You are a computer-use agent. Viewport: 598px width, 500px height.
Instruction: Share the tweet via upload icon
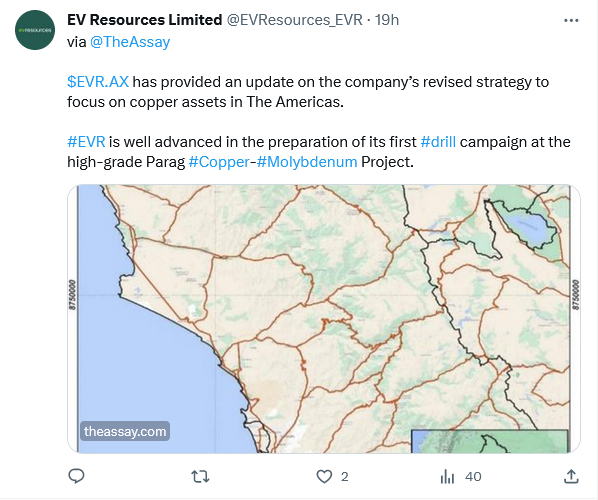(x=571, y=477)
